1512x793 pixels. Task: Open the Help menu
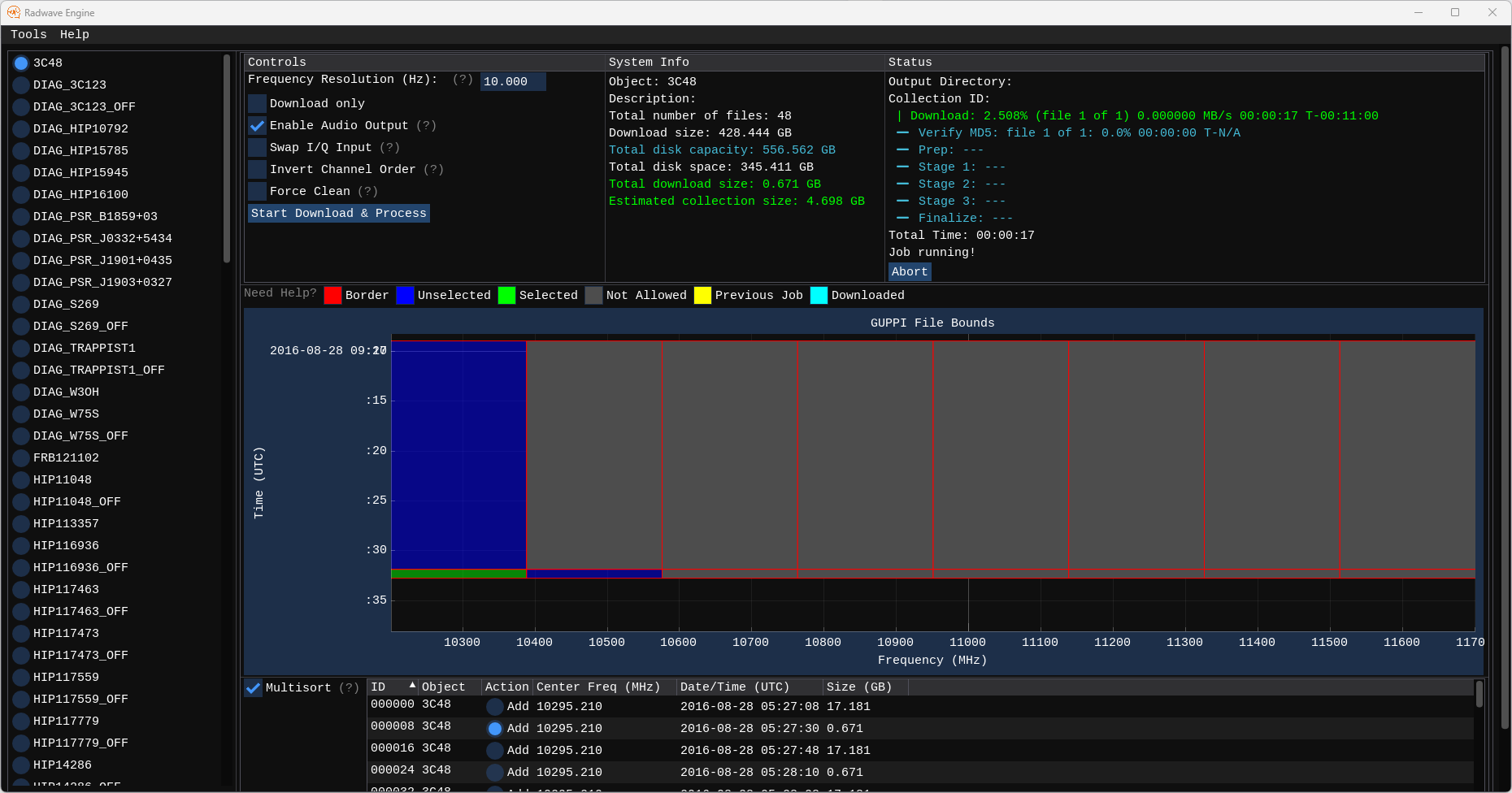(x=75, y=35)
